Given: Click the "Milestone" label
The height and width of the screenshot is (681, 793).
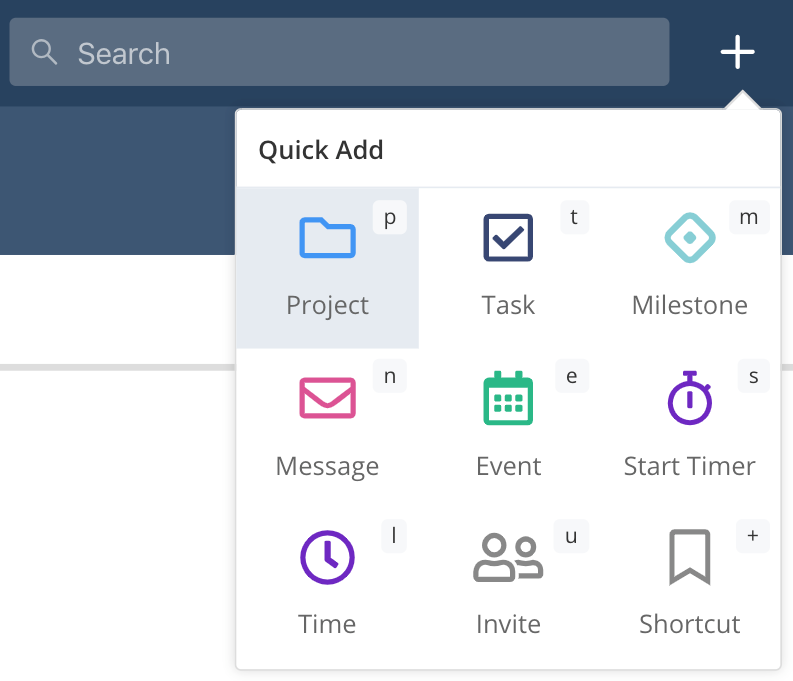Looking at the screenshot, I should 689,305.
